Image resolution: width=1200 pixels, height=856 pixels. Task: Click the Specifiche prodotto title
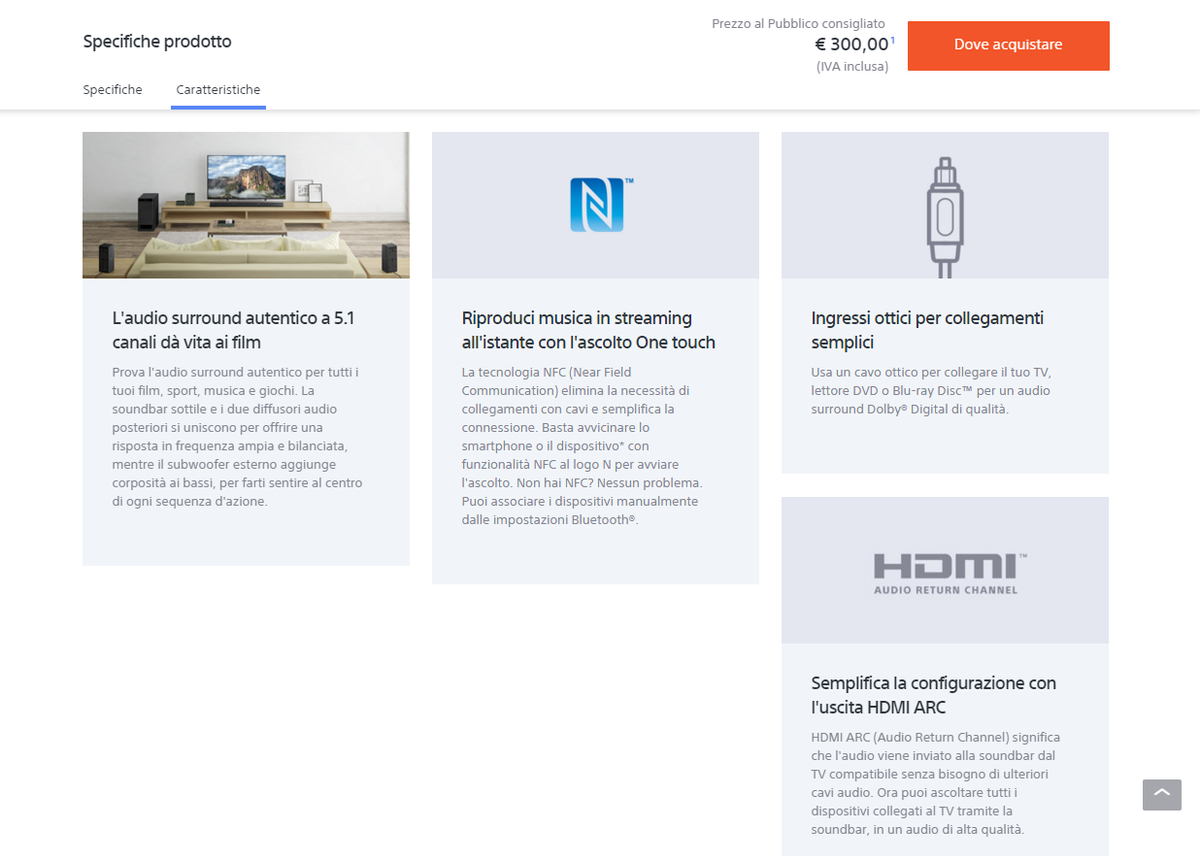157,42
